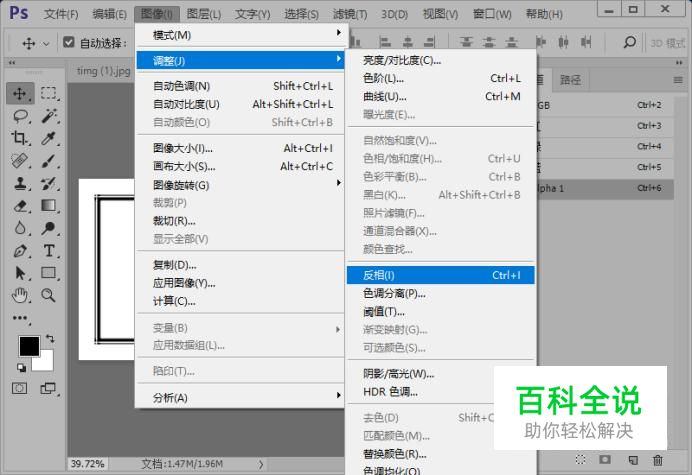This screenshot has width=692, height=475.
Task: Choose 阈值(T)... adjustment
Action: pyautogui.click(x=440, y=312)
